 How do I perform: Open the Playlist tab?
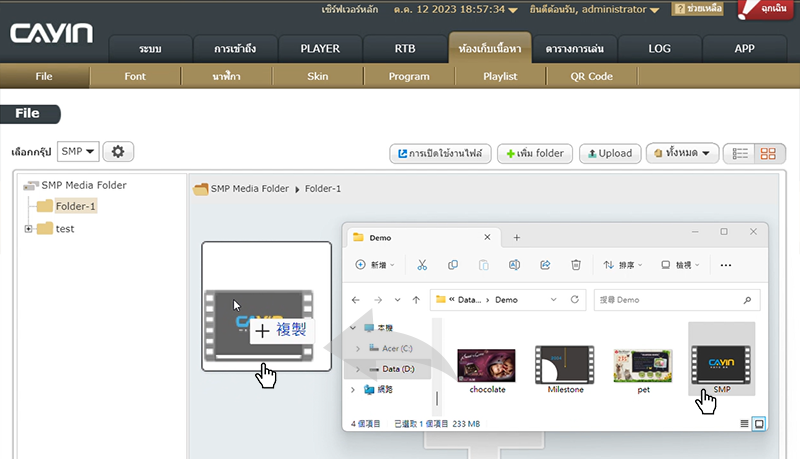click(x=500, y=76)
